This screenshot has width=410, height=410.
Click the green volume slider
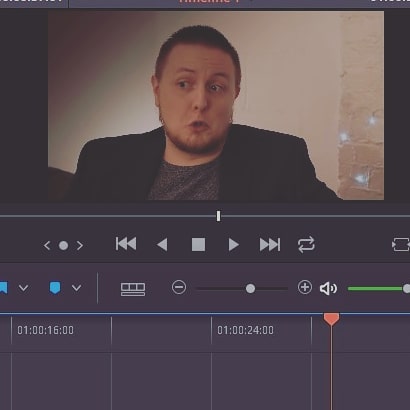[x=378, y=289]
